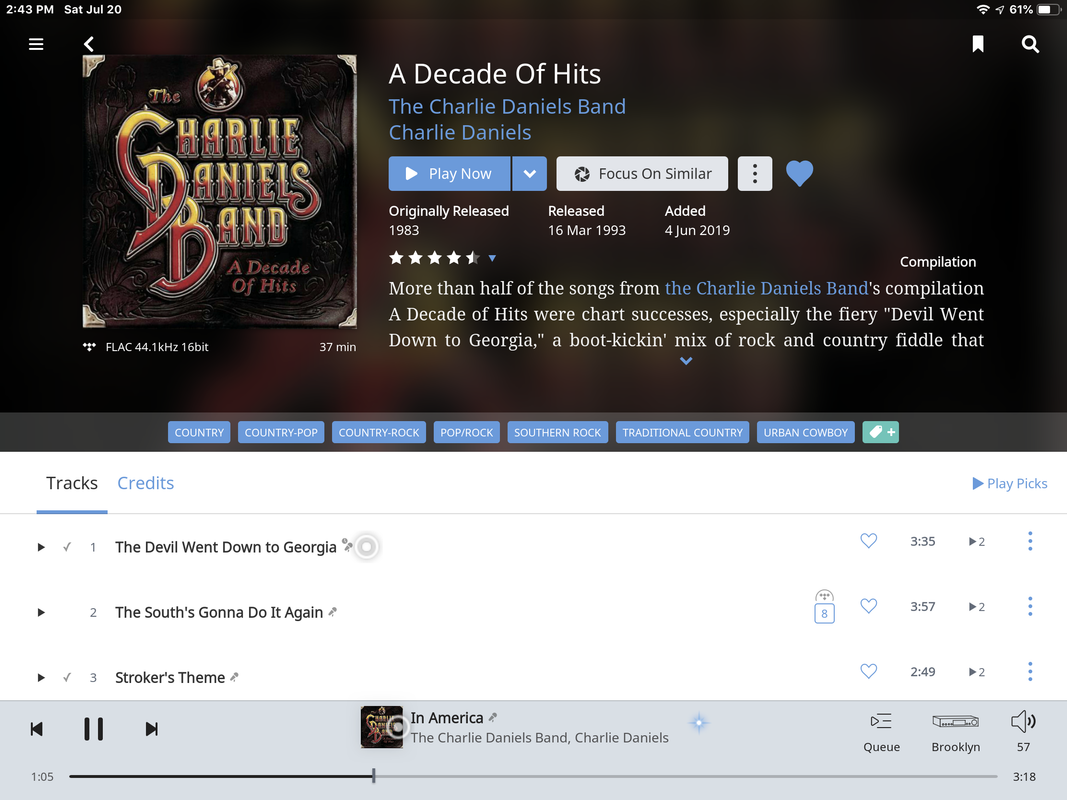1067x800 pixels.
Task: Skip to next track
Action: pos(151,729)
